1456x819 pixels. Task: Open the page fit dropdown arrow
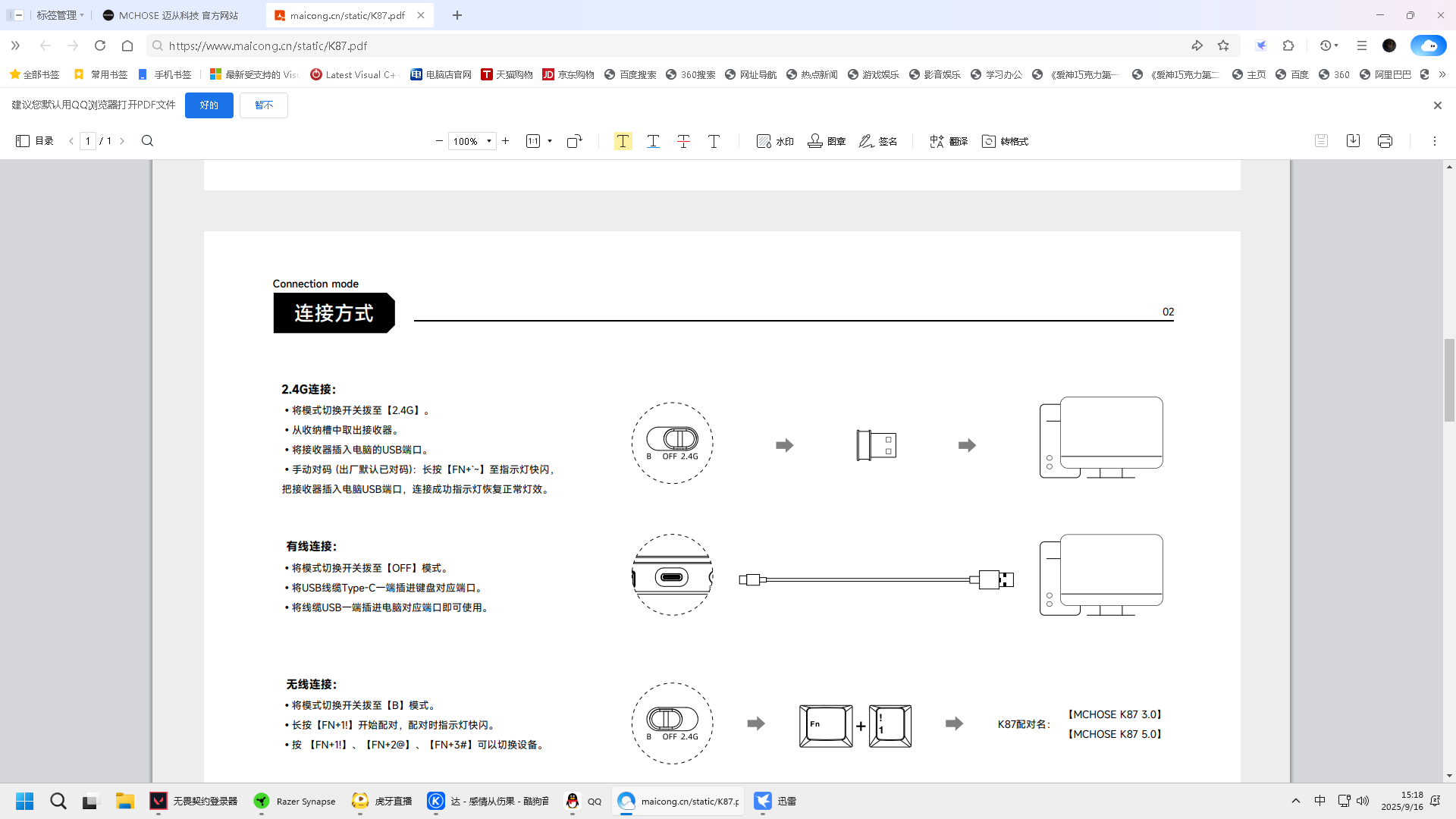[x=550, y=141]
